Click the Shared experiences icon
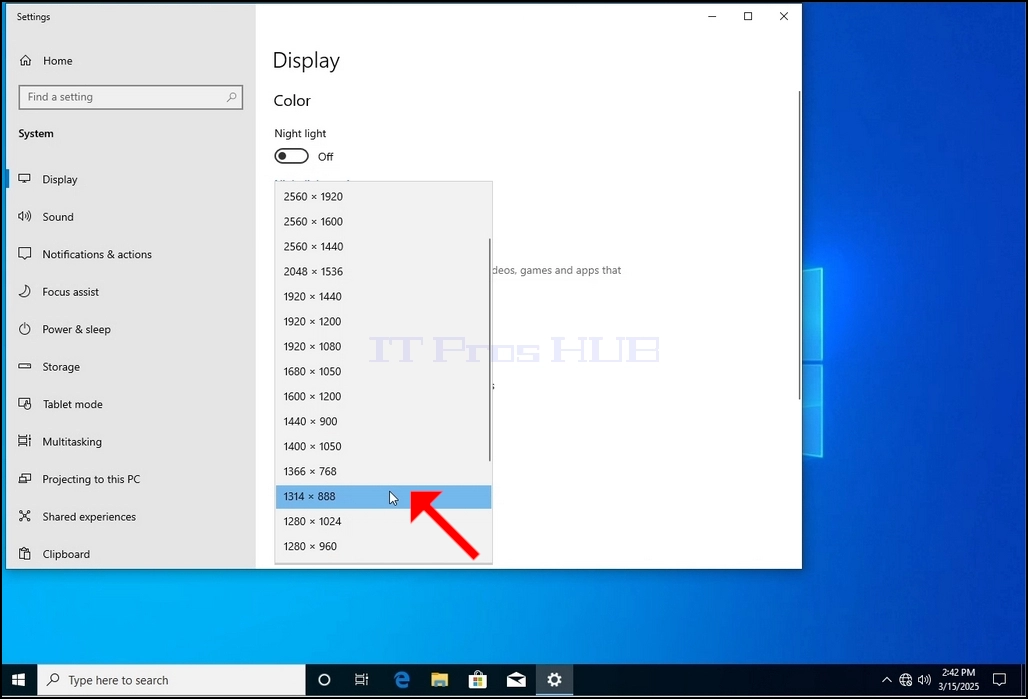This screenshot has width=1028, height=699. tap(25, 516)
